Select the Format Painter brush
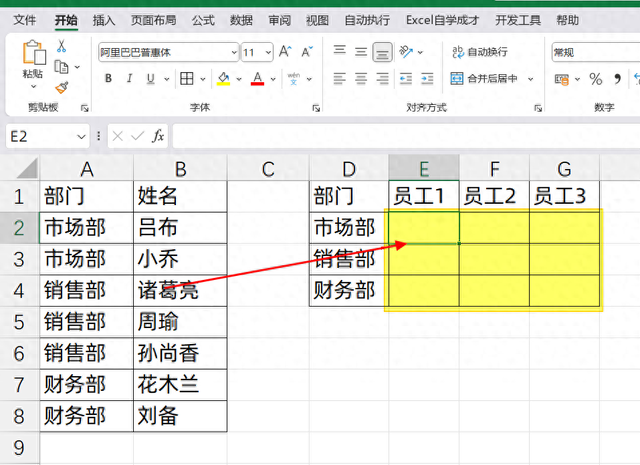This screenshot has width=640, height=465. [x=62, y=87]
